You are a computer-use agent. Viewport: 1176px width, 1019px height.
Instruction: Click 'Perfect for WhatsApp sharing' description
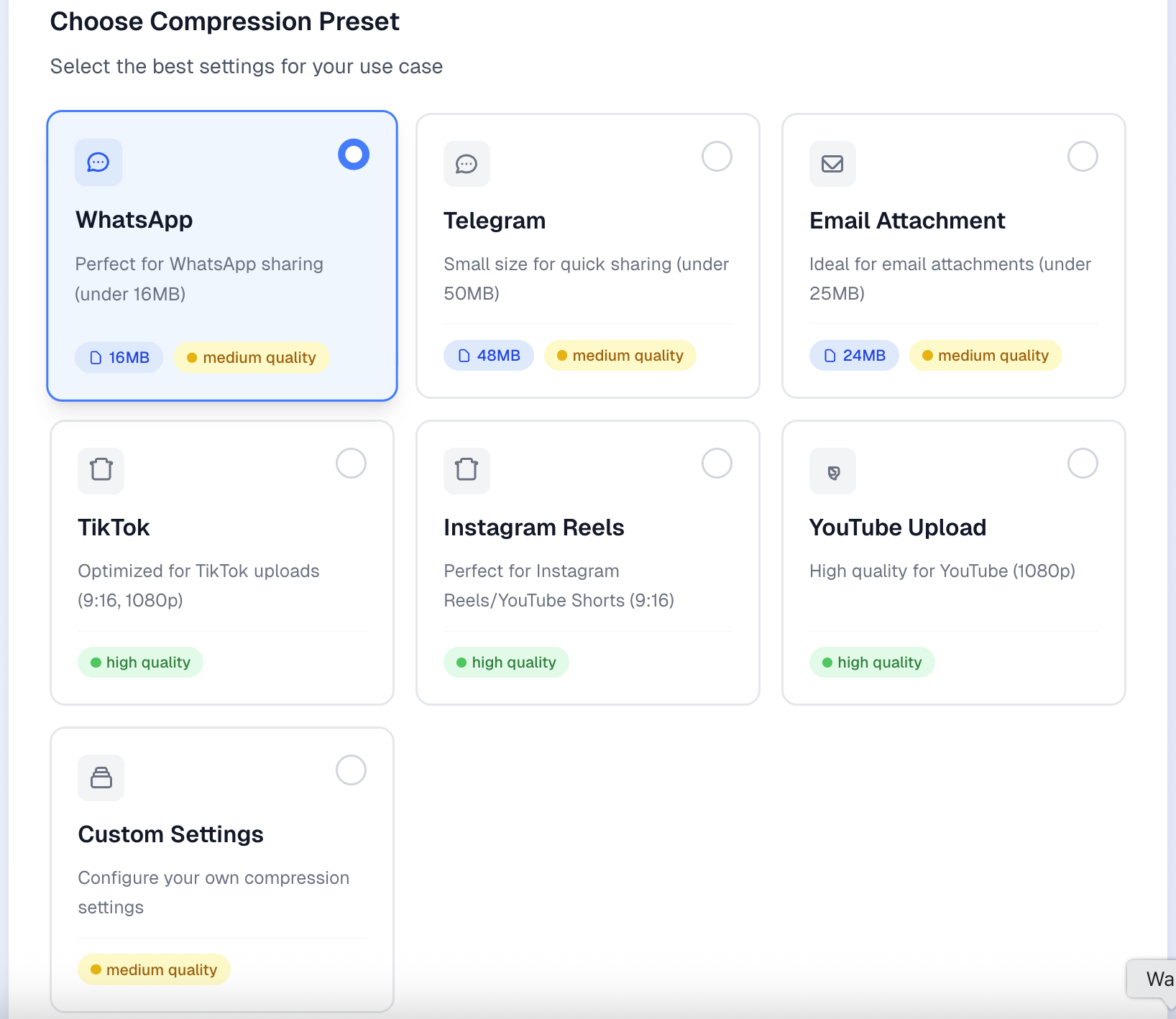coord(199,279)
